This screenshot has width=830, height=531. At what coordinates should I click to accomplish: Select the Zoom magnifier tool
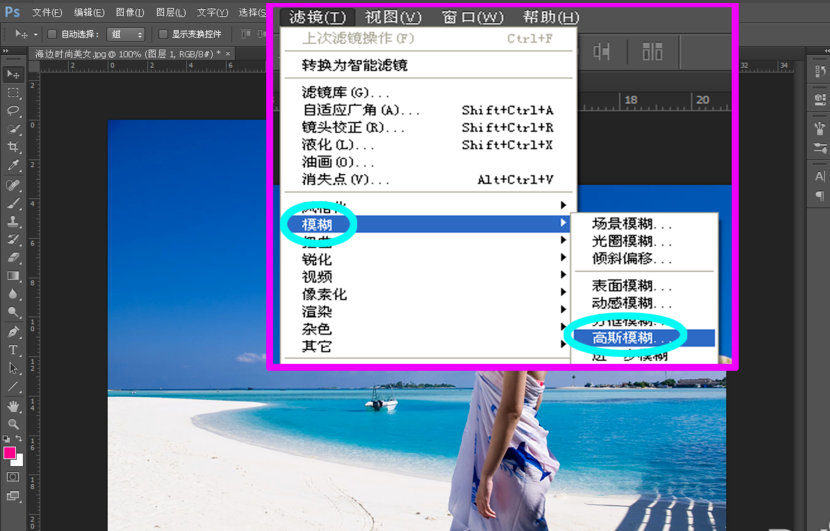[13, 424]
